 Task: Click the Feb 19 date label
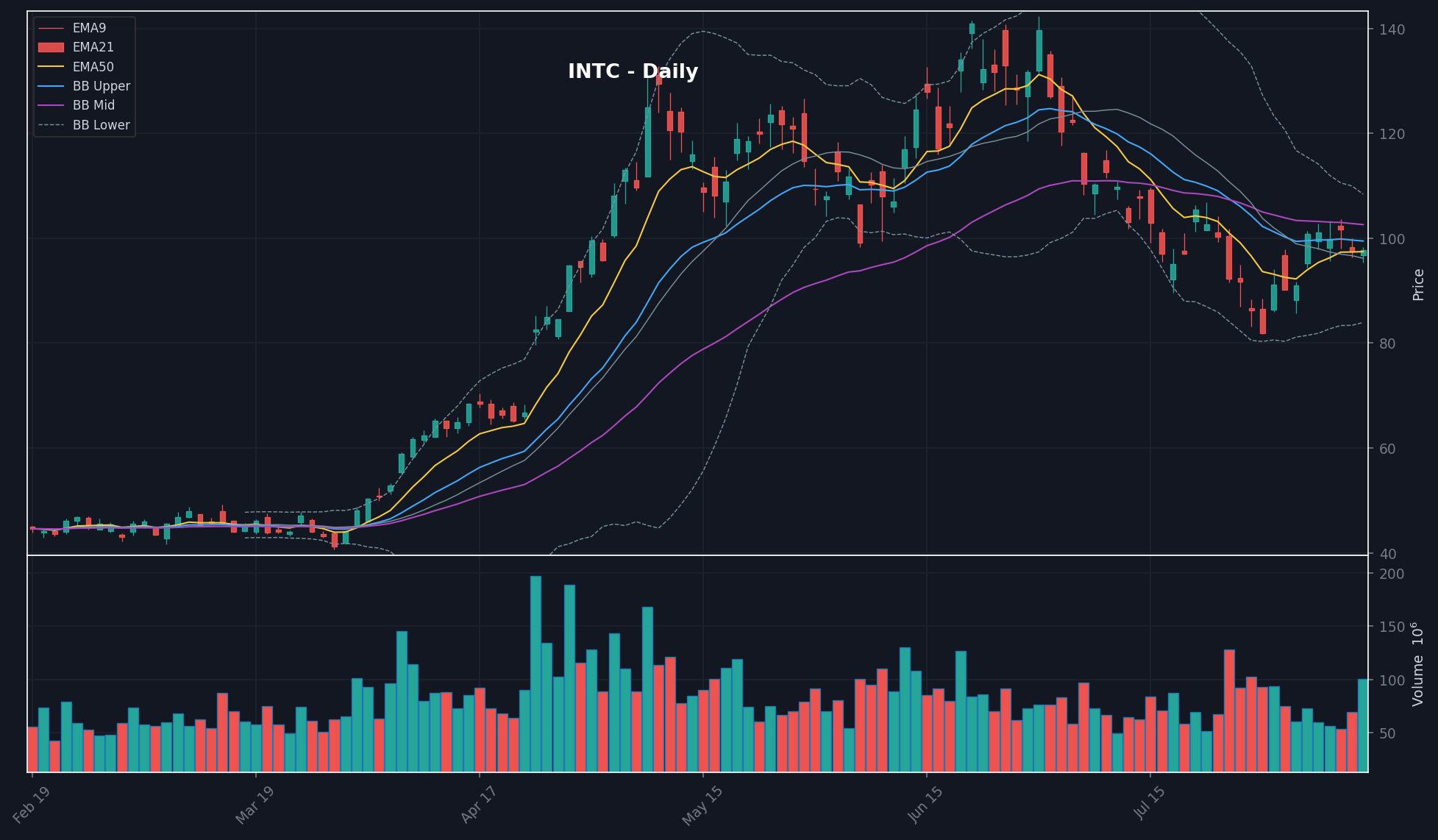(32, 805)
